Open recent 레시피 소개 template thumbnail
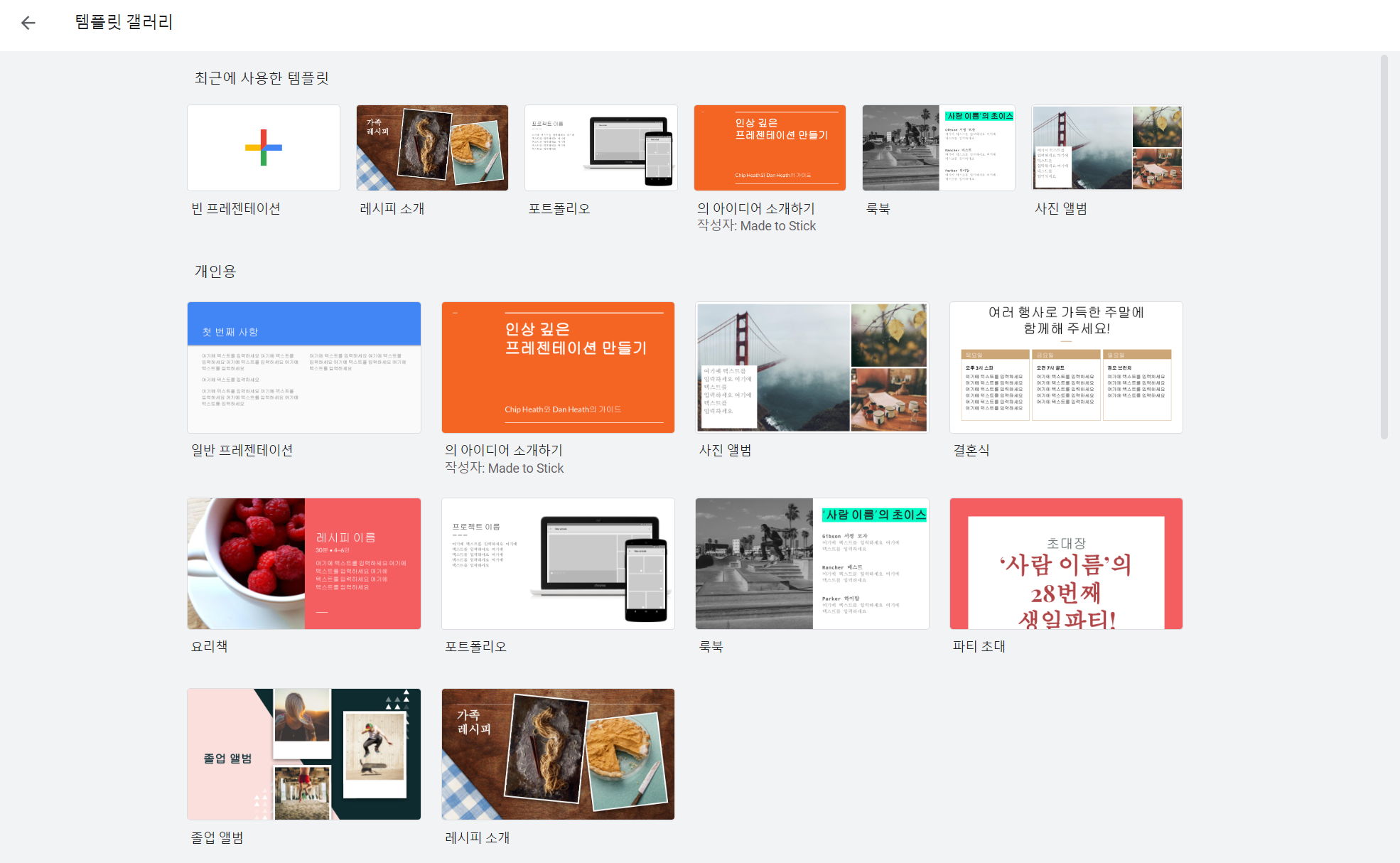 pyautogui.click(x=432, y=148)
